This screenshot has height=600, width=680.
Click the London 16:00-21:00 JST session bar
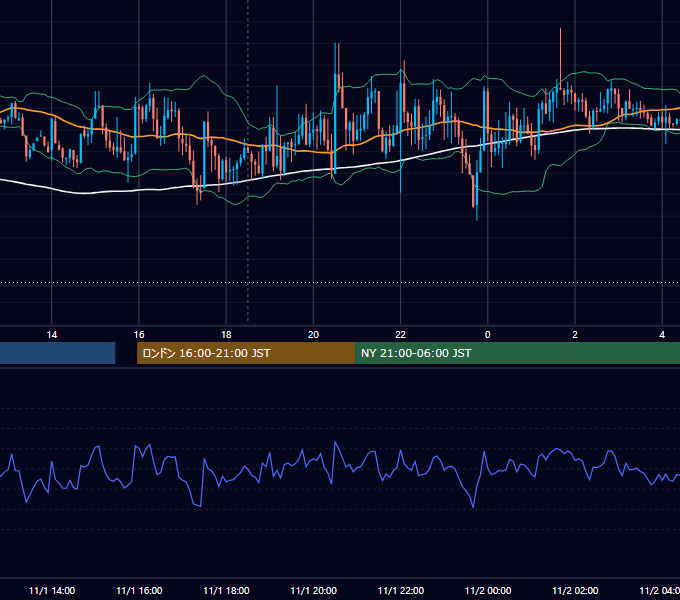click(x=246, y=353)
